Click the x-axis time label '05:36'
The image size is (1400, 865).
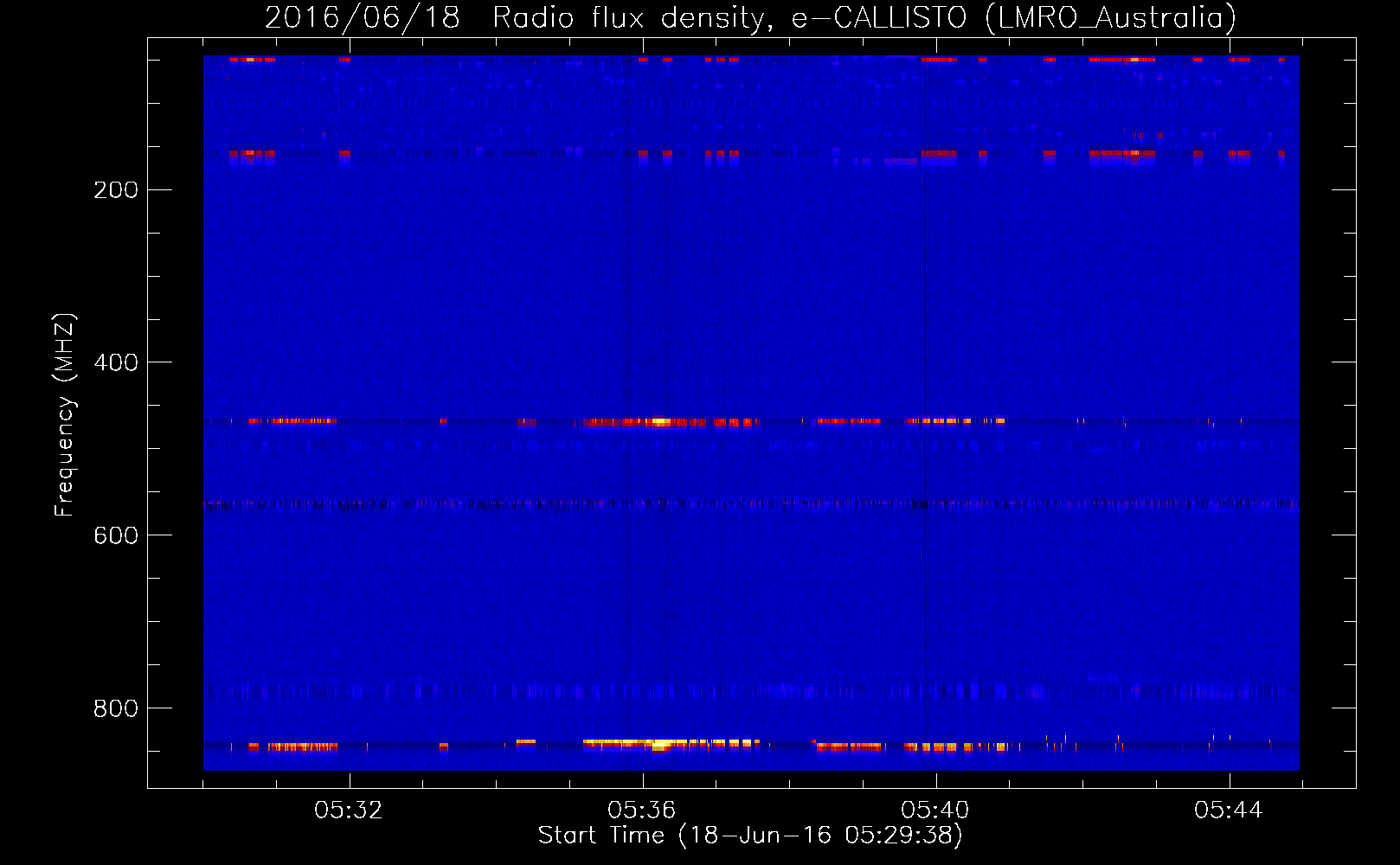coord(641,811)
